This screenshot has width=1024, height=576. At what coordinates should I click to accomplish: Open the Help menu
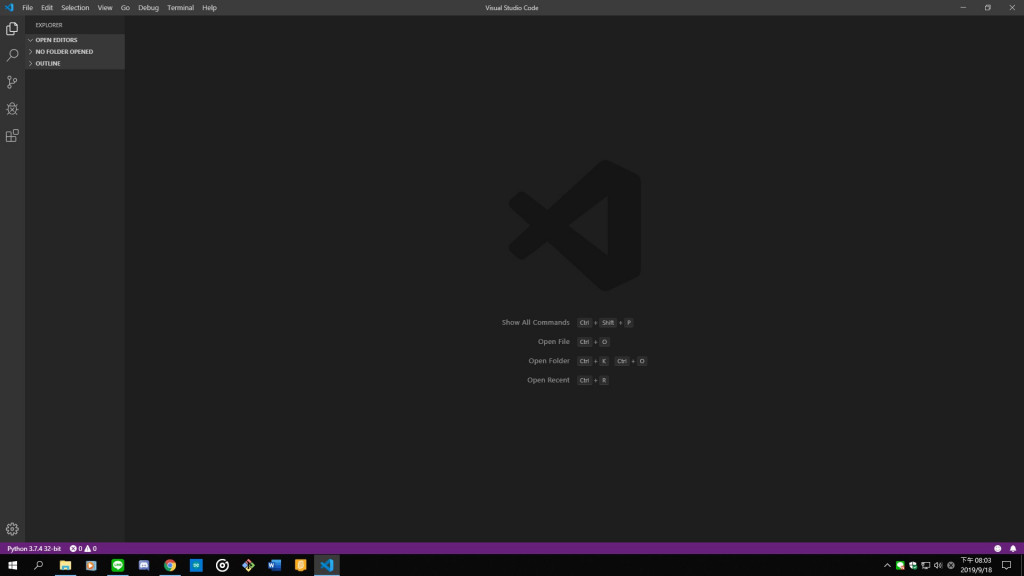(x=209, y=8)
